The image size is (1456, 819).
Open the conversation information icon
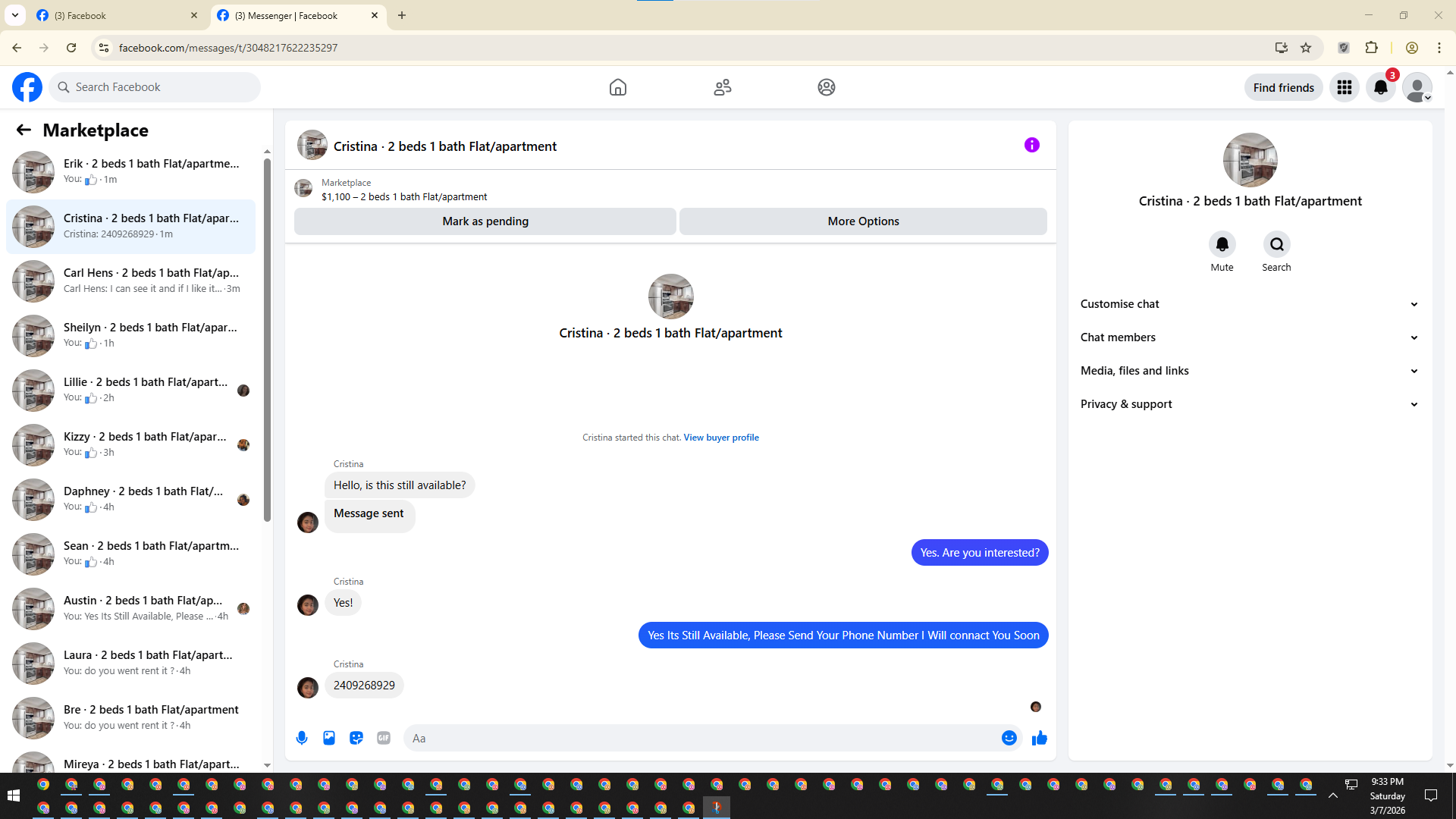[1032, 145]
